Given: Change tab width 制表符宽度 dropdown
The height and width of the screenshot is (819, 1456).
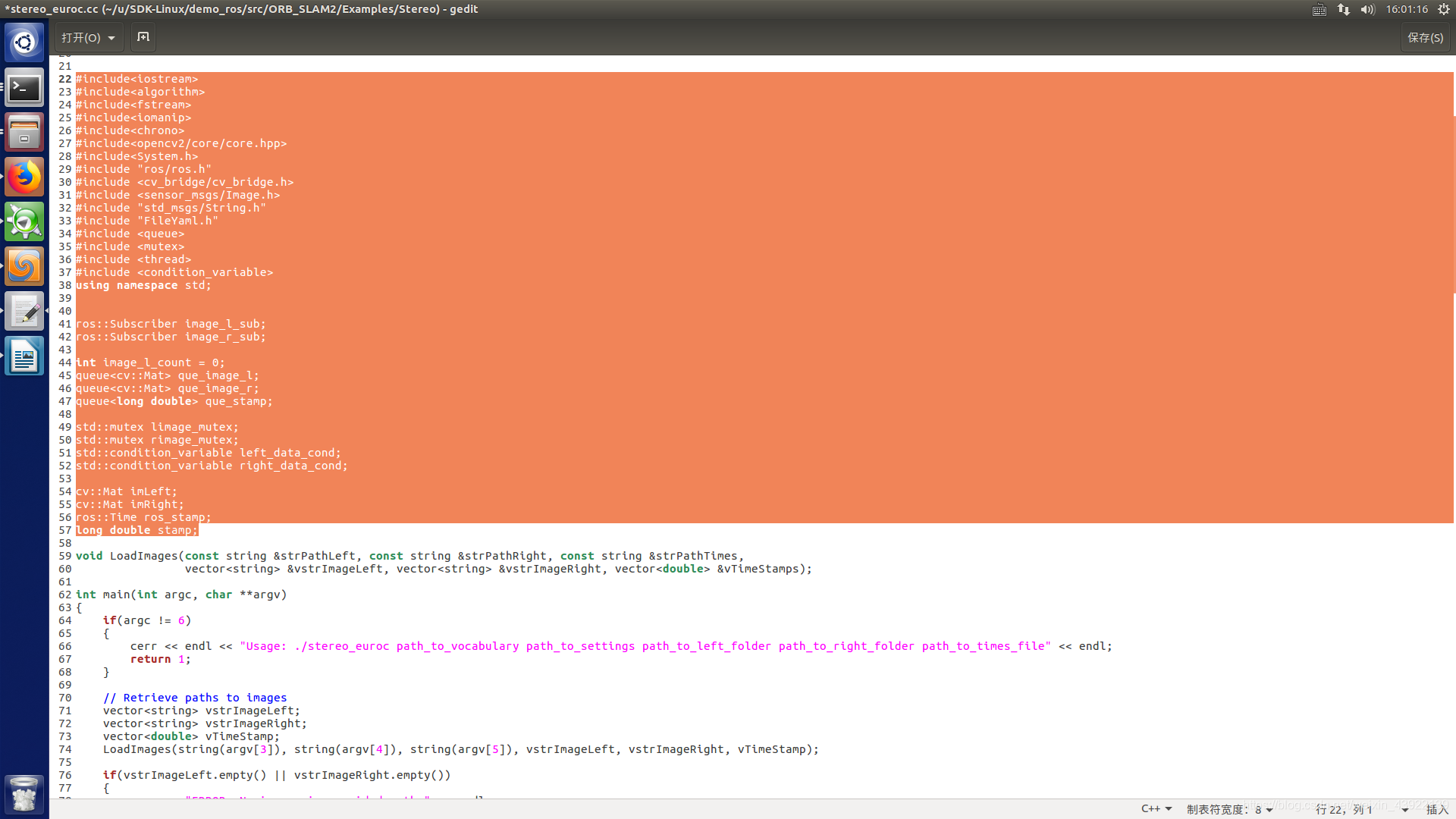Looking at the screenshot, I should pos(1229,809).
